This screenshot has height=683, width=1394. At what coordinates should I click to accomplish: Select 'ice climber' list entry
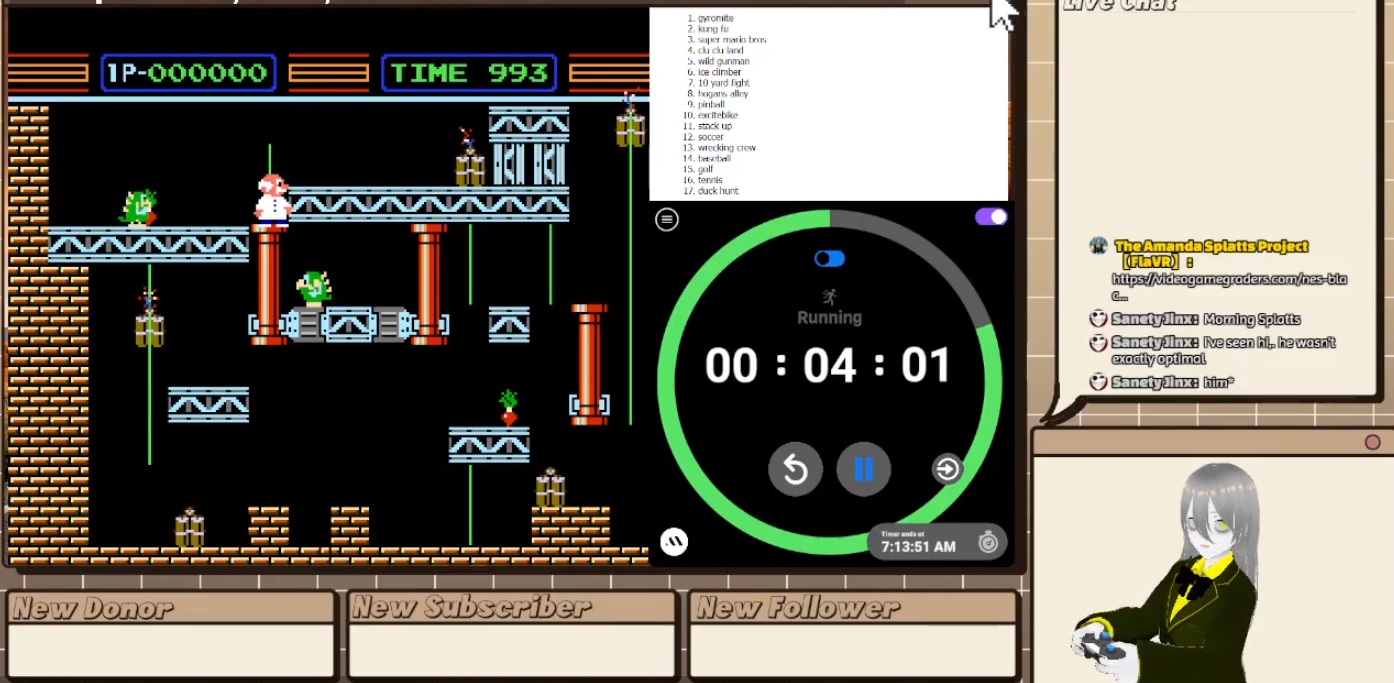[x=719, y=72]
